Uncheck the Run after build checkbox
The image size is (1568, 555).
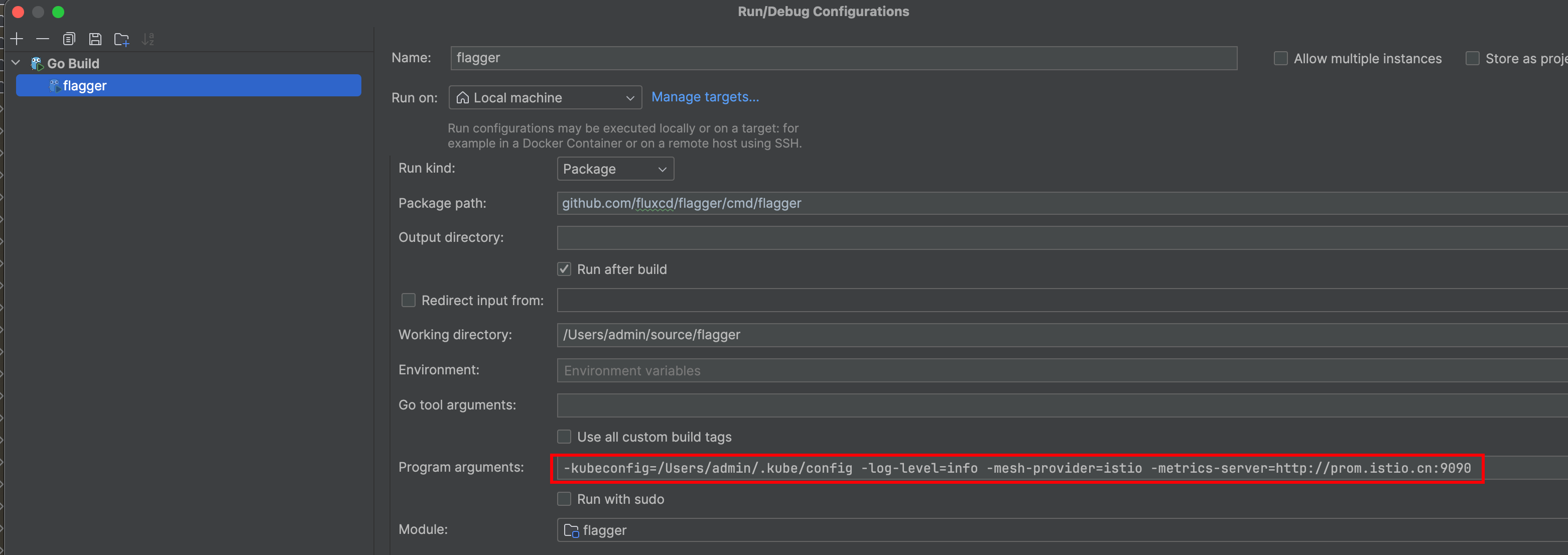[564, 269]
